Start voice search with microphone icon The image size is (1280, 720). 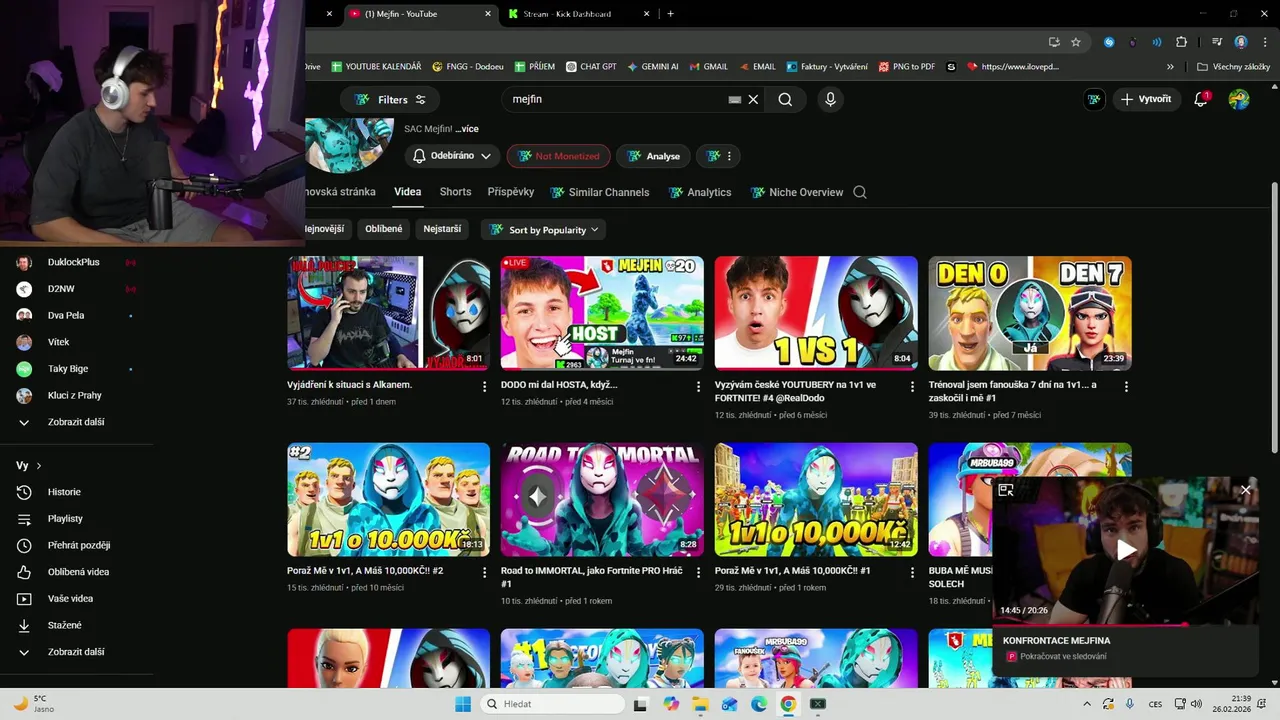pyautogui.click(x=830, y=99)
